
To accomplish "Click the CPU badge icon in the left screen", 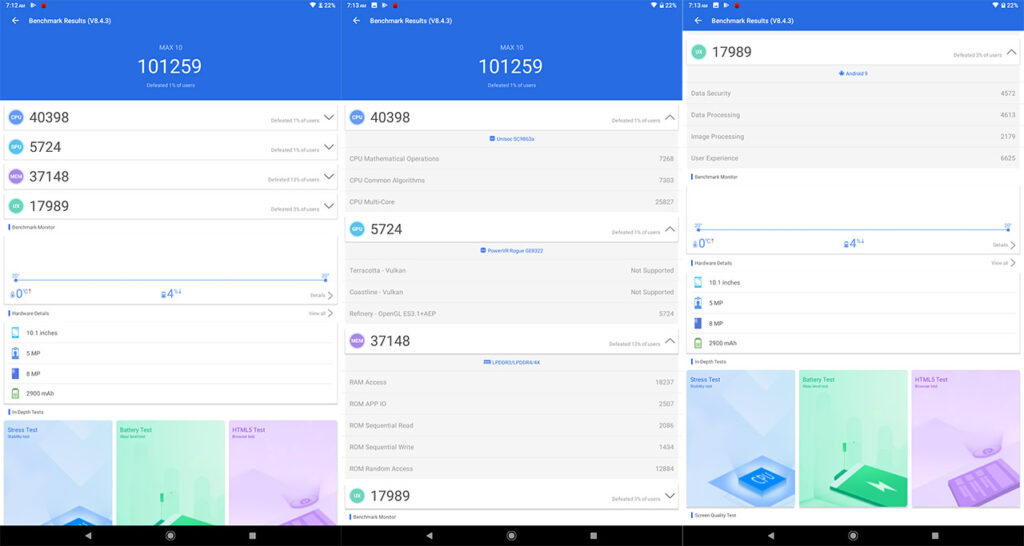I will (x=16, y=118).
